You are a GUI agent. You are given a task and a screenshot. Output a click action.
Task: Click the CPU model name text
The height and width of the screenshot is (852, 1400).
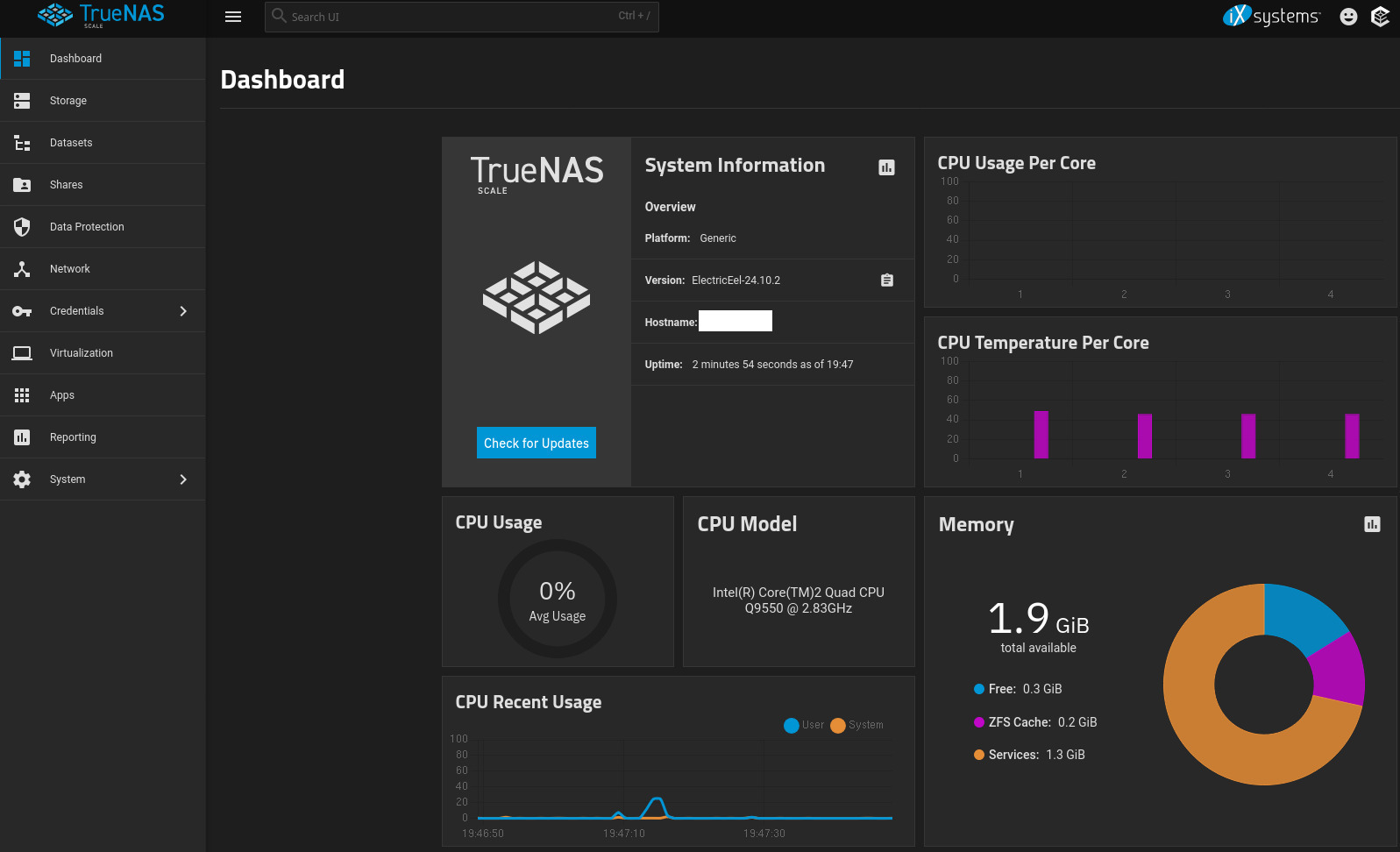coord(799,600)
